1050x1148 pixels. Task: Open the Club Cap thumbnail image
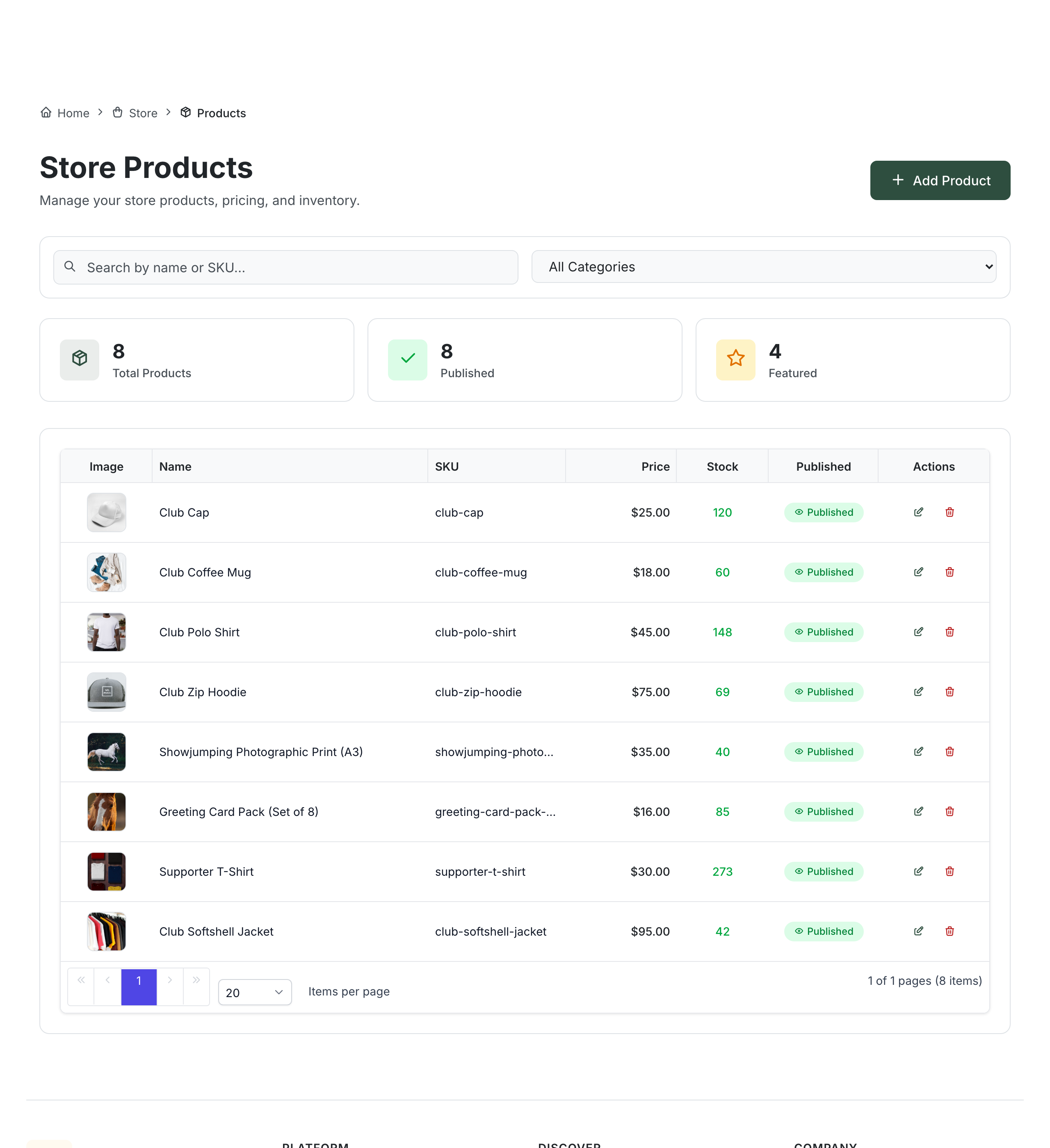point(107,512)
